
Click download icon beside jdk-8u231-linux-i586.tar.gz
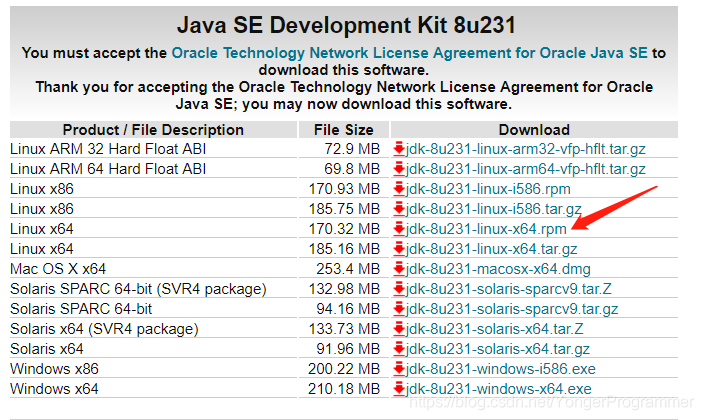tap(399, 209)
